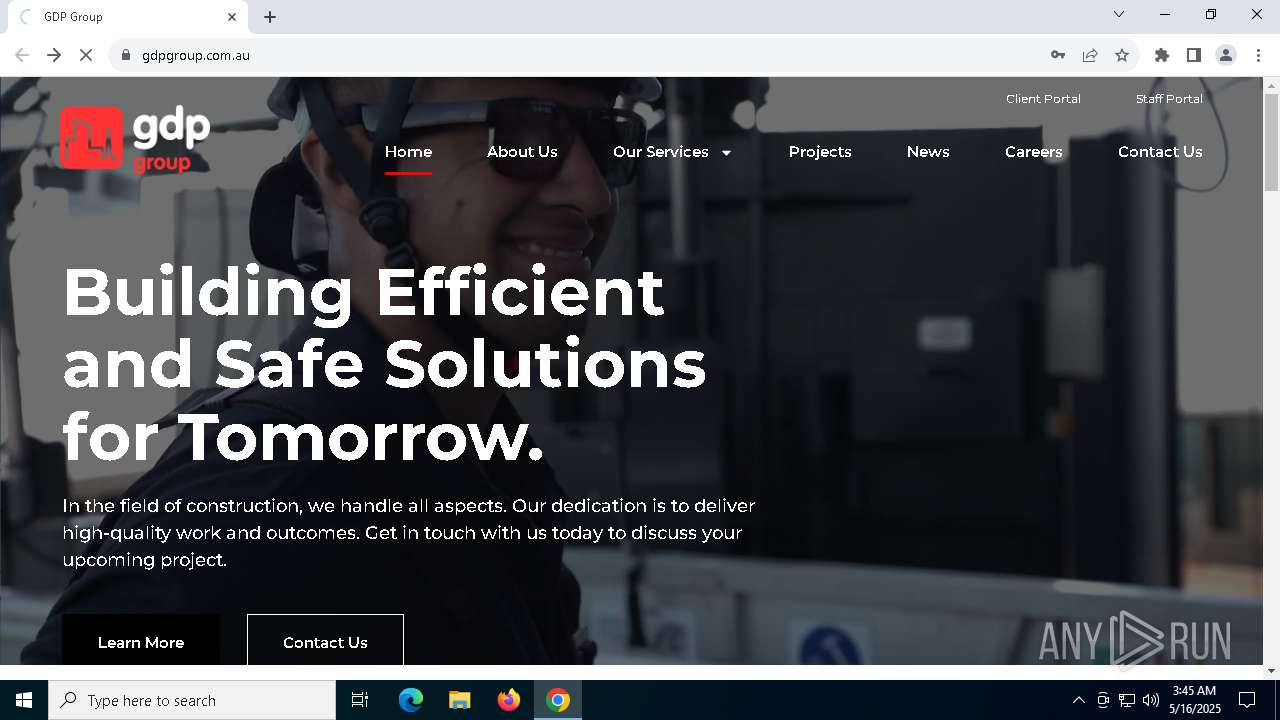Toggle the Chrome side panel
This screenshot has height=720, width=1280.
pyautogui.click(x=1194, y=55)
